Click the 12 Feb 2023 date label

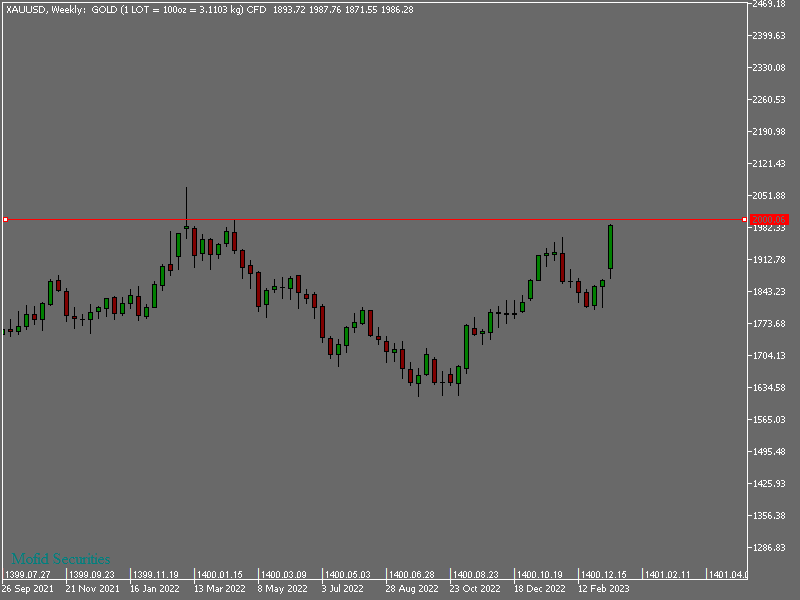[604, 590]
